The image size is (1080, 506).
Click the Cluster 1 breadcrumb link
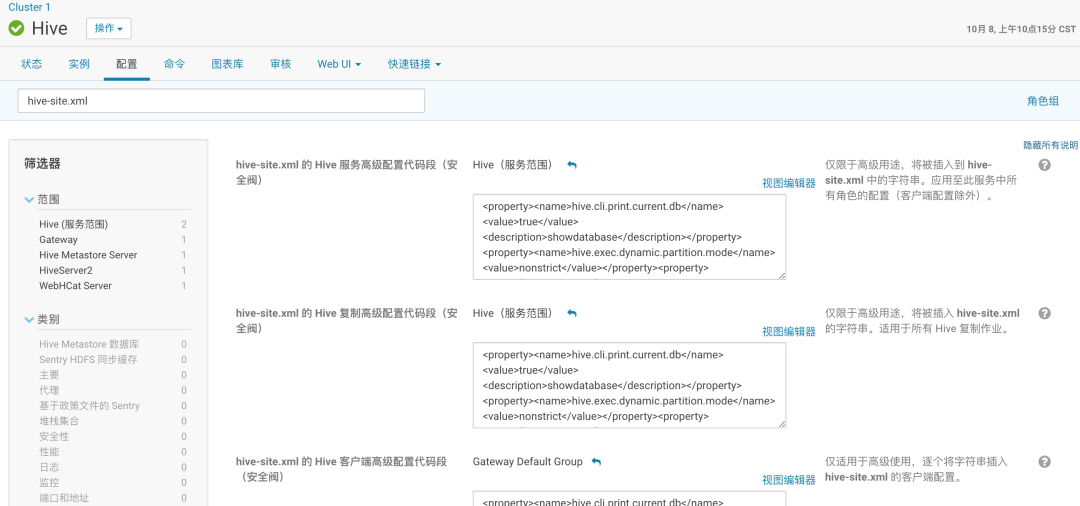[29, 7]
